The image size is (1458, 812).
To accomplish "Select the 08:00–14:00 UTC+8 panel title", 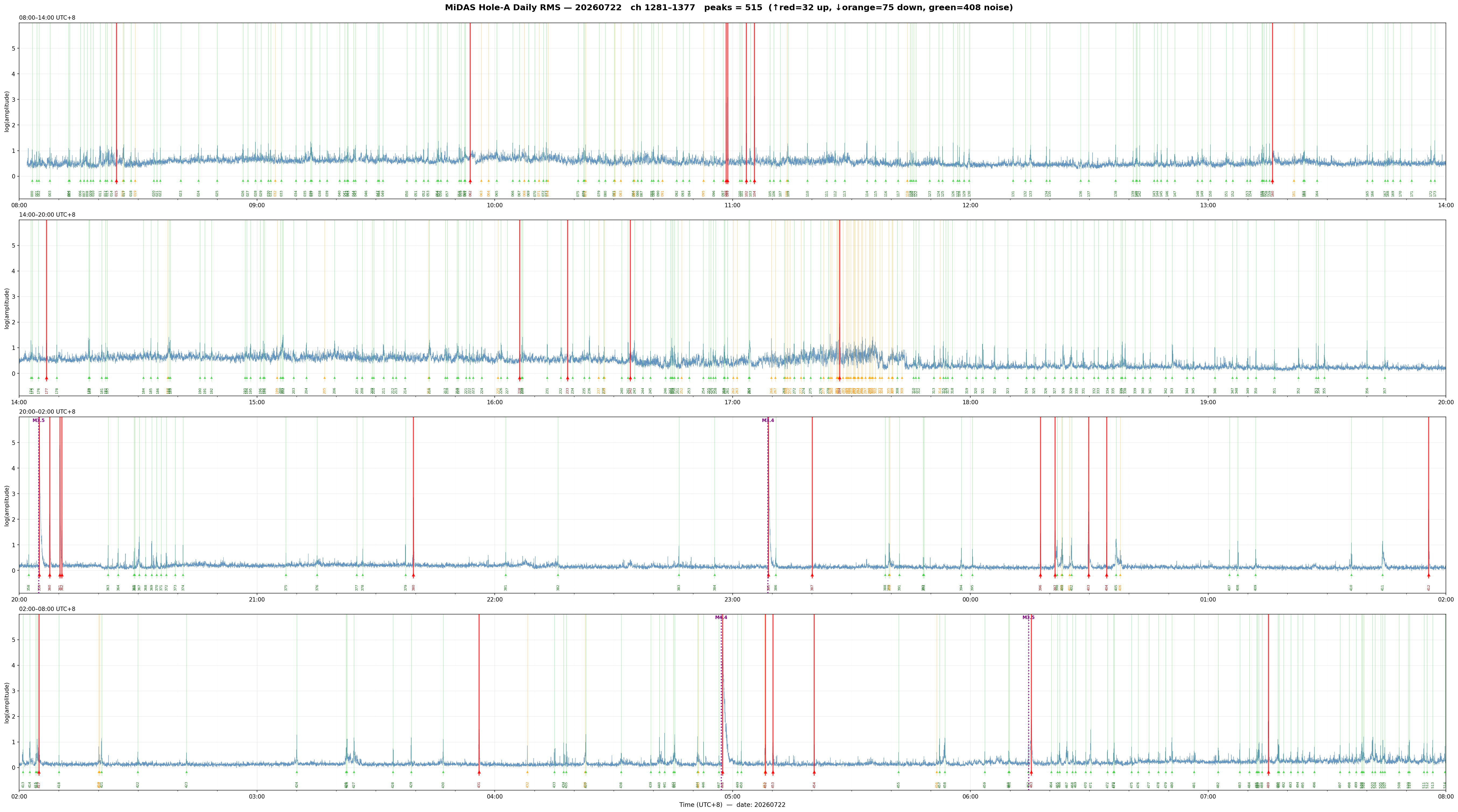I will (x=47, y=18).
